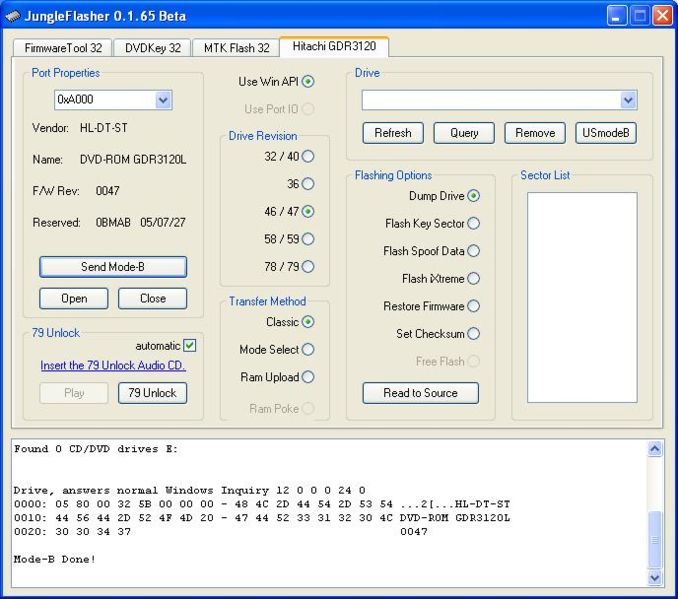Follow the Insert the 79 Unlock Audio CD link

tap(113, 365)
